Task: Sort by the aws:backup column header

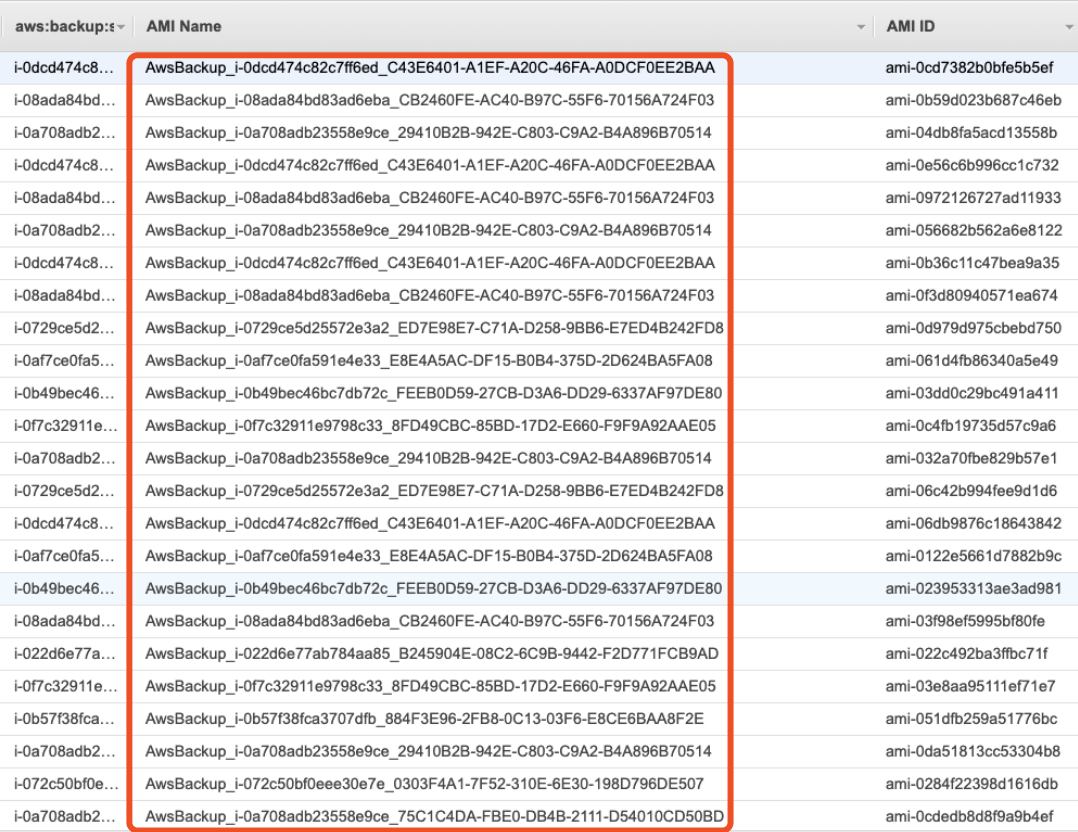Action: click(x=65, y=26)
